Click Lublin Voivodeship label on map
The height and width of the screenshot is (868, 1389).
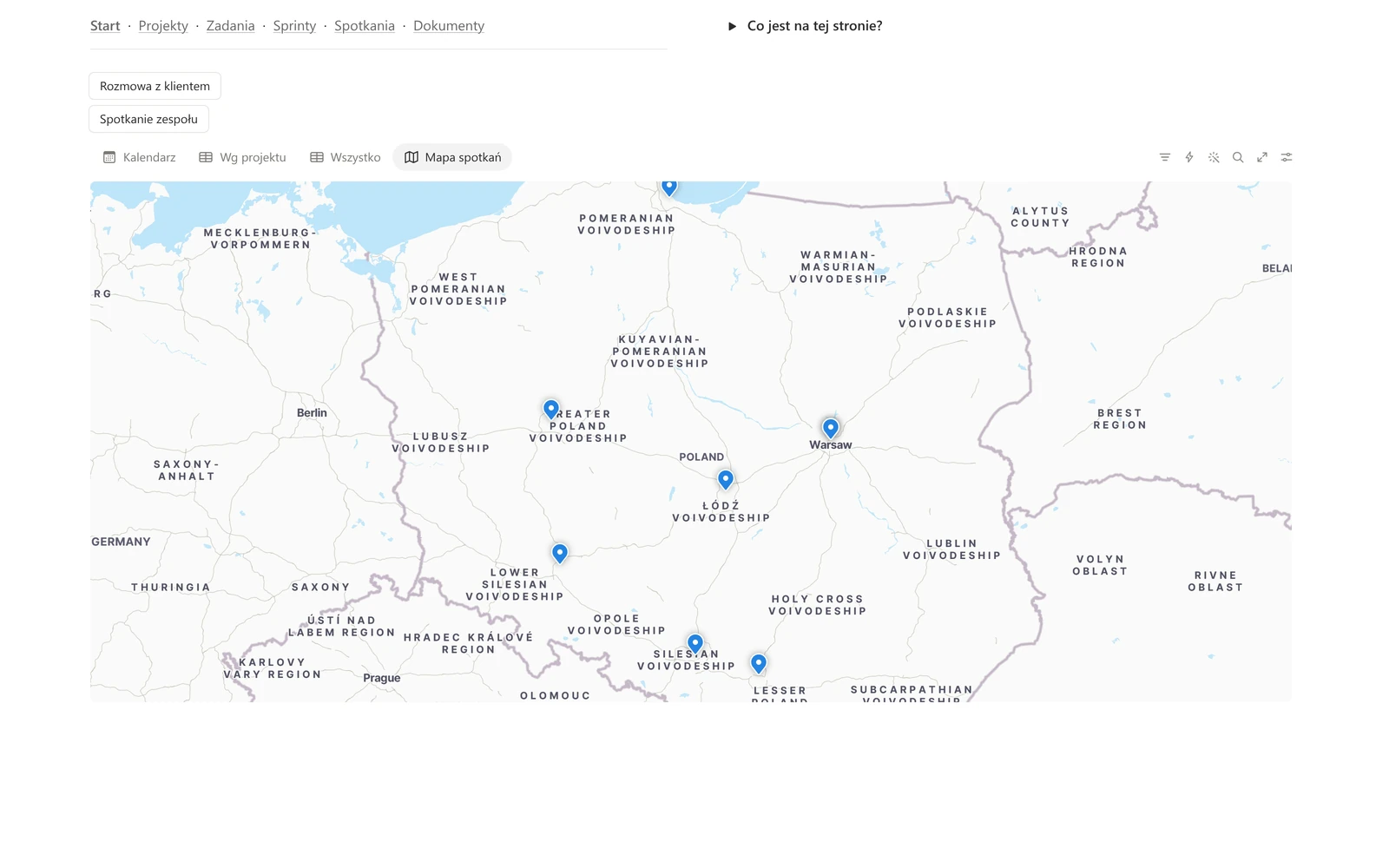(x=952, y=549)
